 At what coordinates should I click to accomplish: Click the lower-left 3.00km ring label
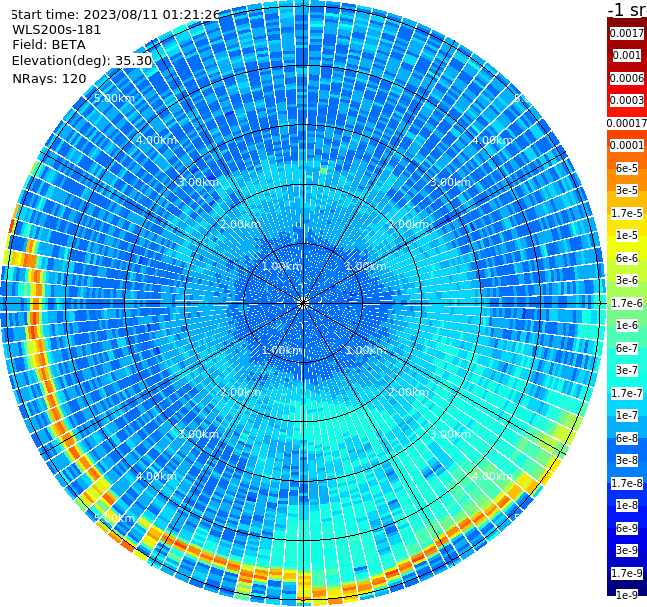198,434
